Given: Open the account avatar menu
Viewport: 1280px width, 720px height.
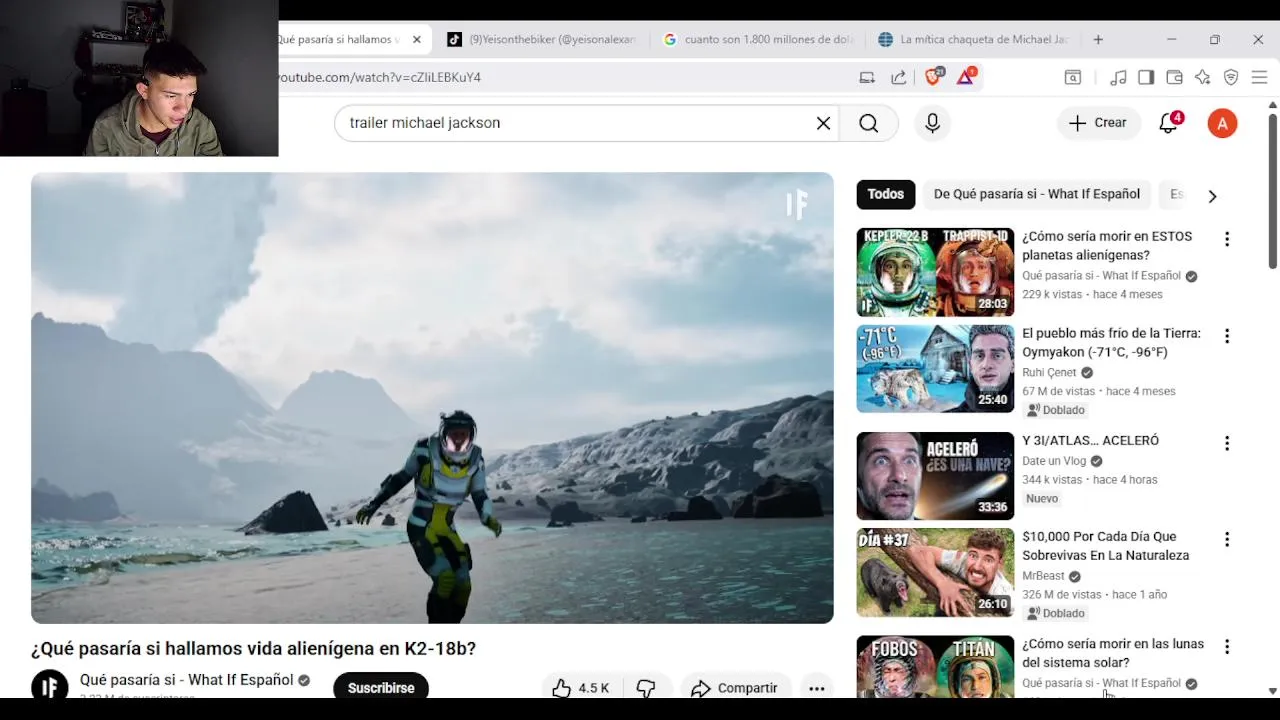Looking at the screenshot, I should pyautogui.click(x=1222, y=123).
